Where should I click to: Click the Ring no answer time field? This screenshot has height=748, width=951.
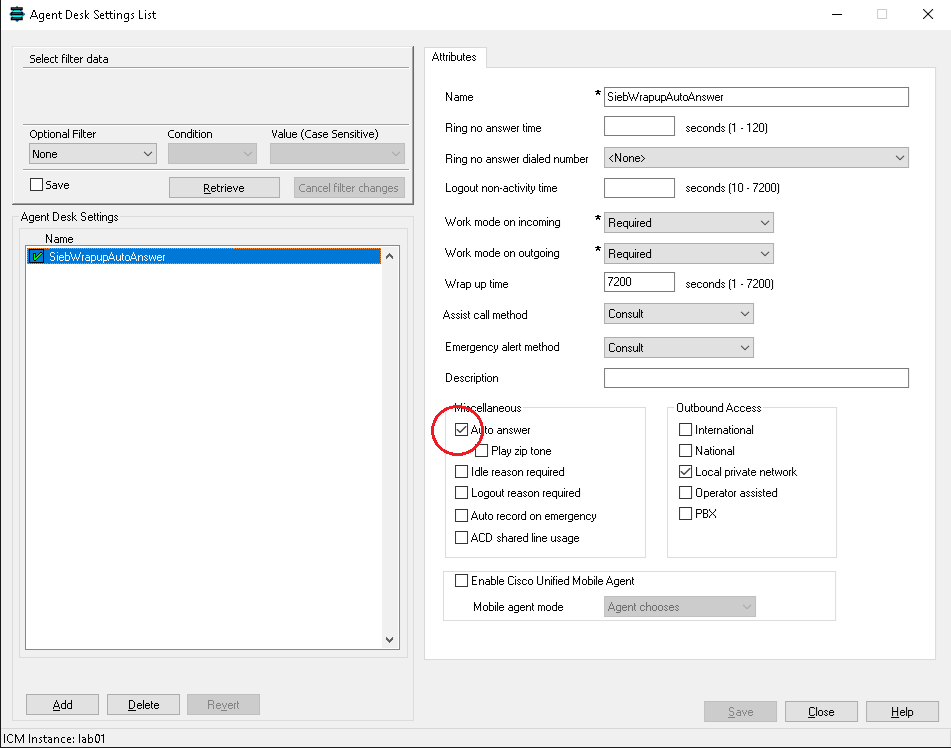click(639, 126)
